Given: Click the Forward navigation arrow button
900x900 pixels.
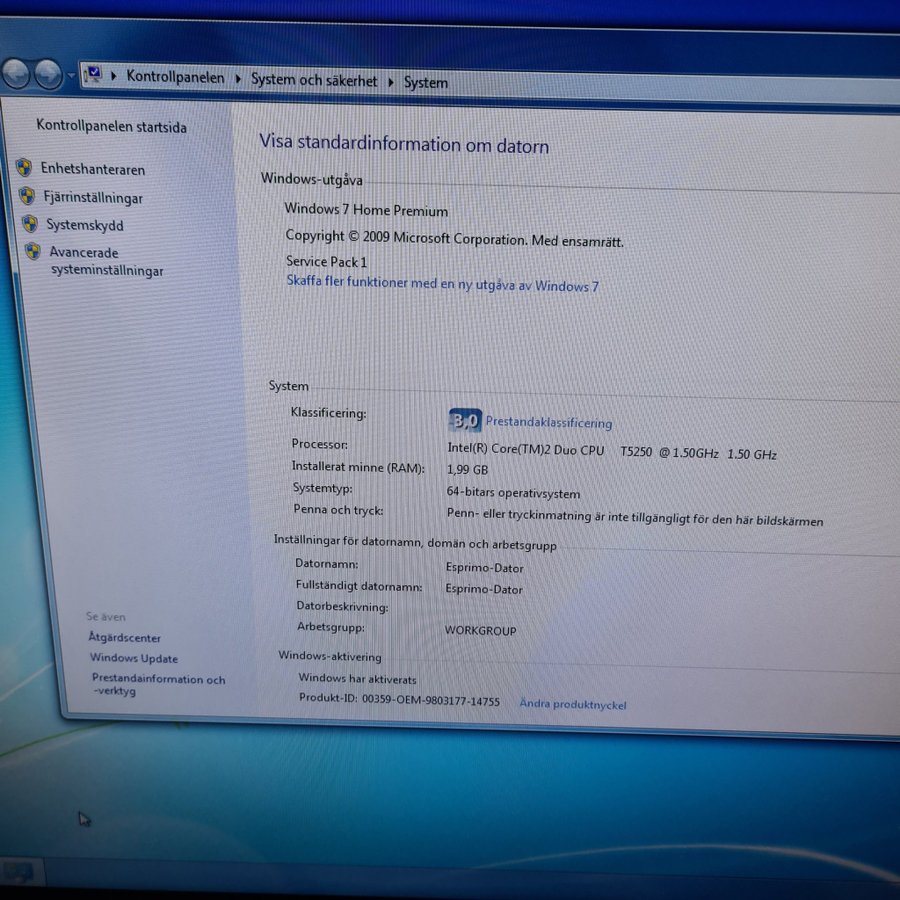Looking at the screenshot, I should pyautogui.click(x=47, y=74).
